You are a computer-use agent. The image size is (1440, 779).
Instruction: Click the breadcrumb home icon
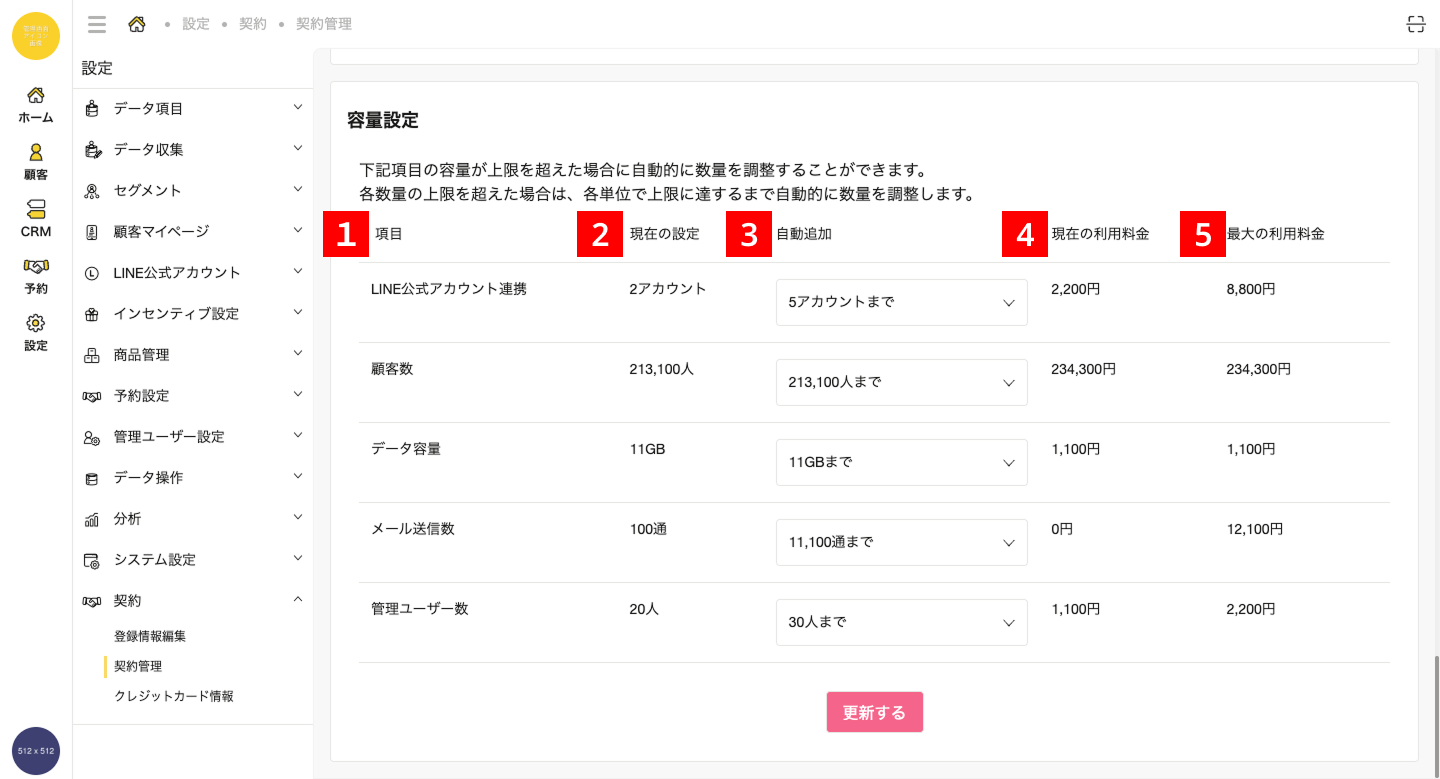tap(137, 24)
